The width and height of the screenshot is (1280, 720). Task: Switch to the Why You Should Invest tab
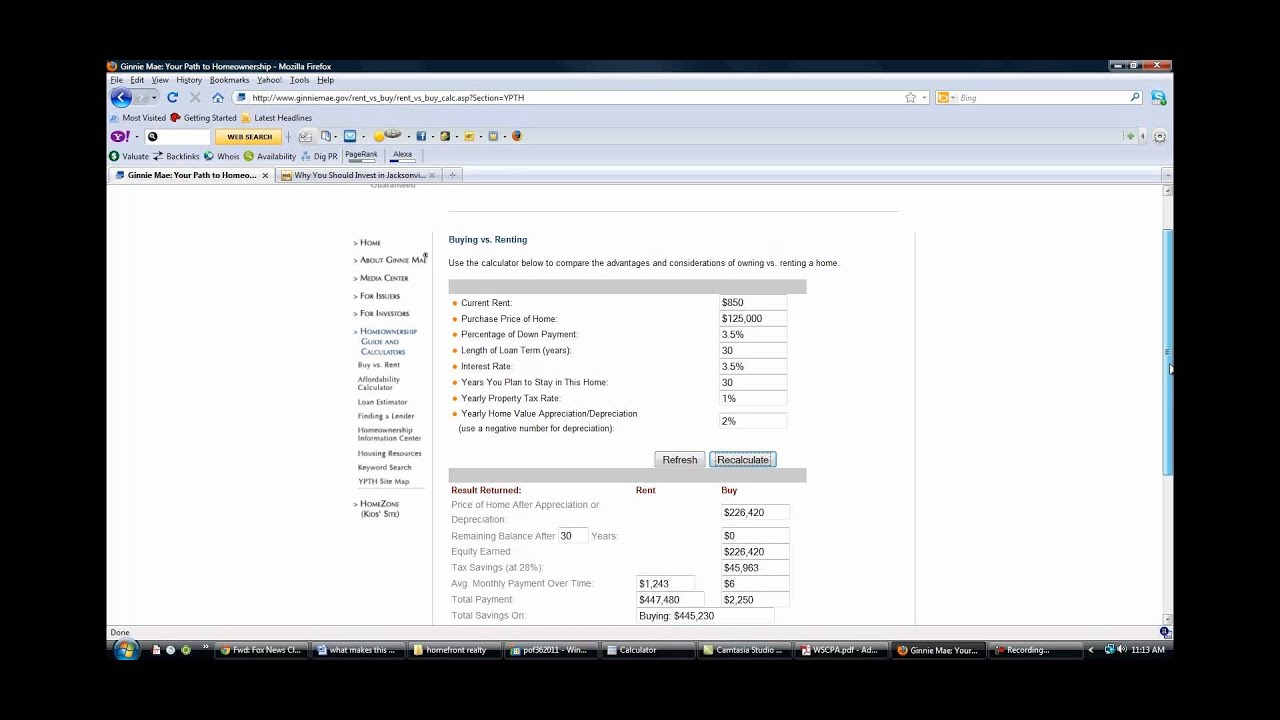pos(360,175)
